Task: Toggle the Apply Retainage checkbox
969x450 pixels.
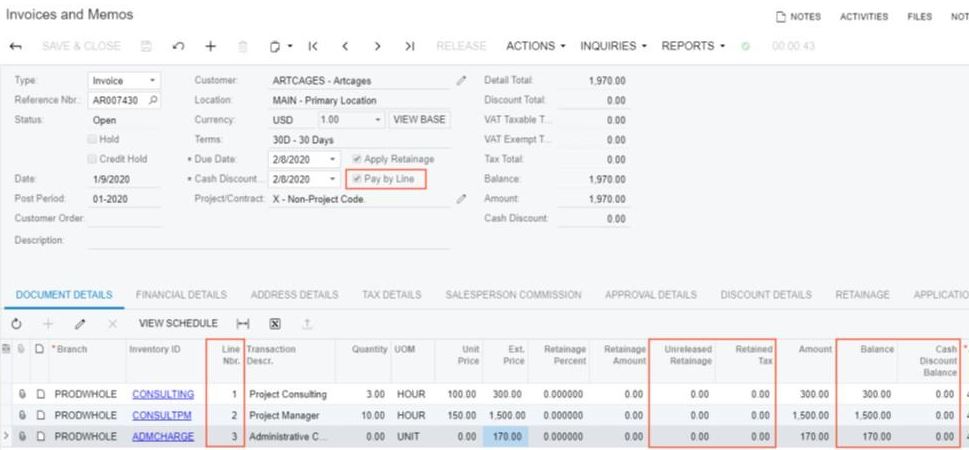Action: pos(357,159)
